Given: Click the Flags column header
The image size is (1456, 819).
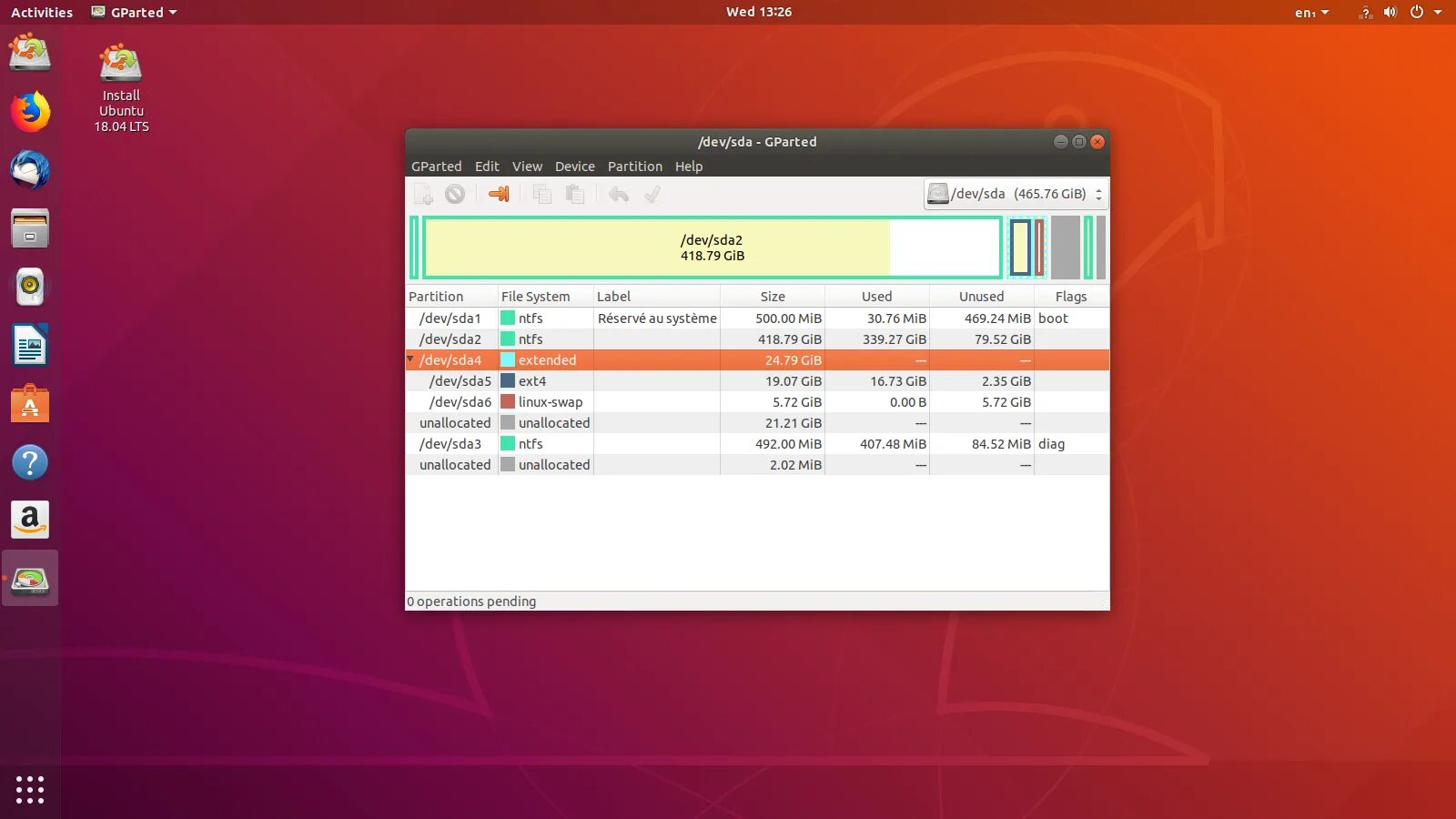Looking at the screenshot, I should 1071,297.
